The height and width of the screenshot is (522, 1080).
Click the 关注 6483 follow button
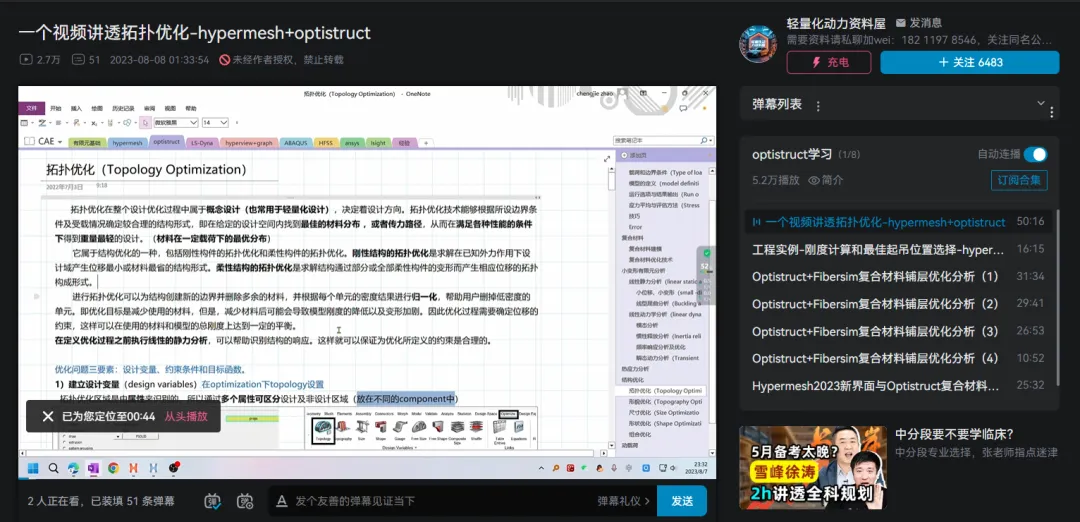click(x=970, y=62)
